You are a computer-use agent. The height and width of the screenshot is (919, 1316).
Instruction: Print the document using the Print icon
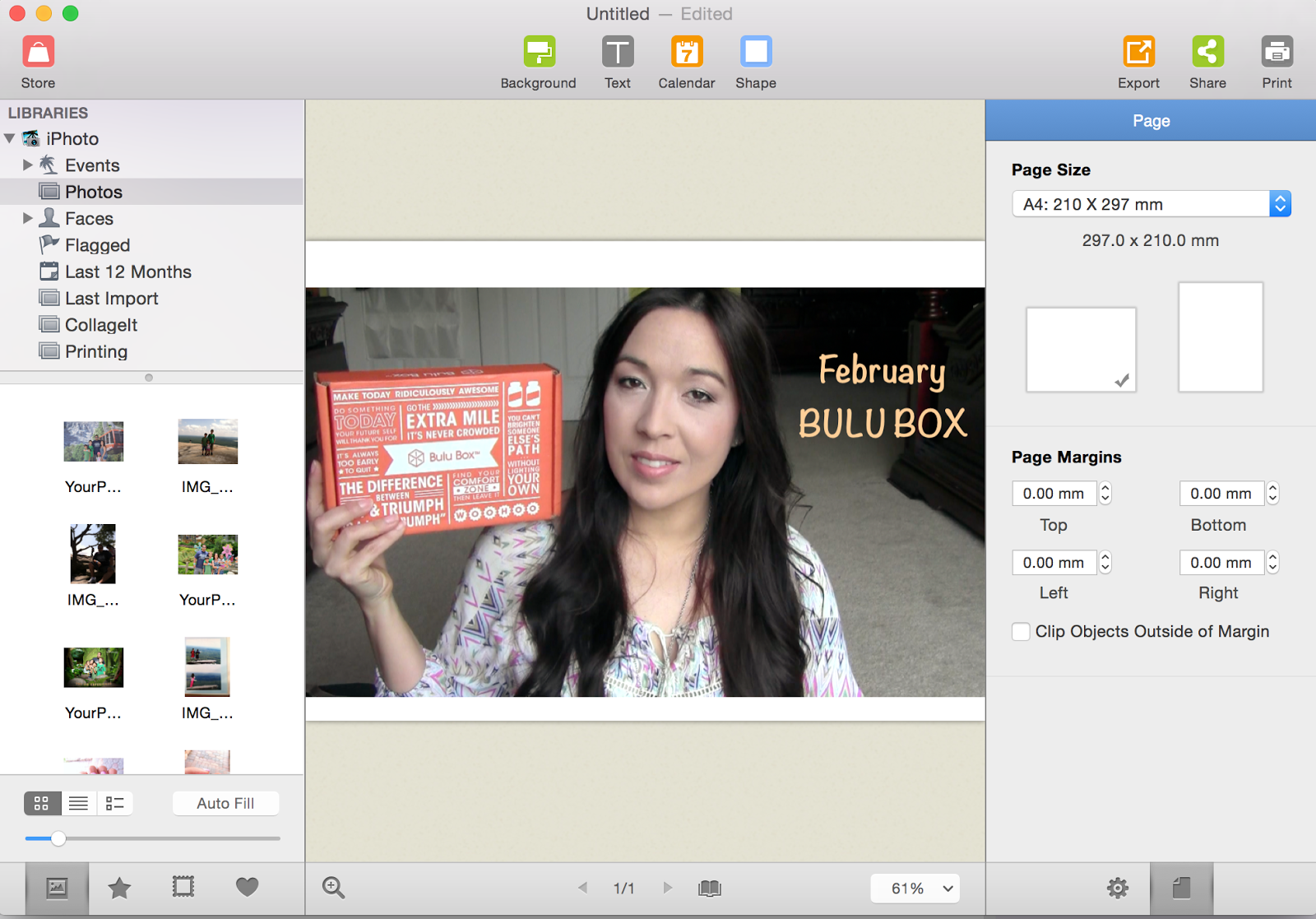click(1277, 52)
